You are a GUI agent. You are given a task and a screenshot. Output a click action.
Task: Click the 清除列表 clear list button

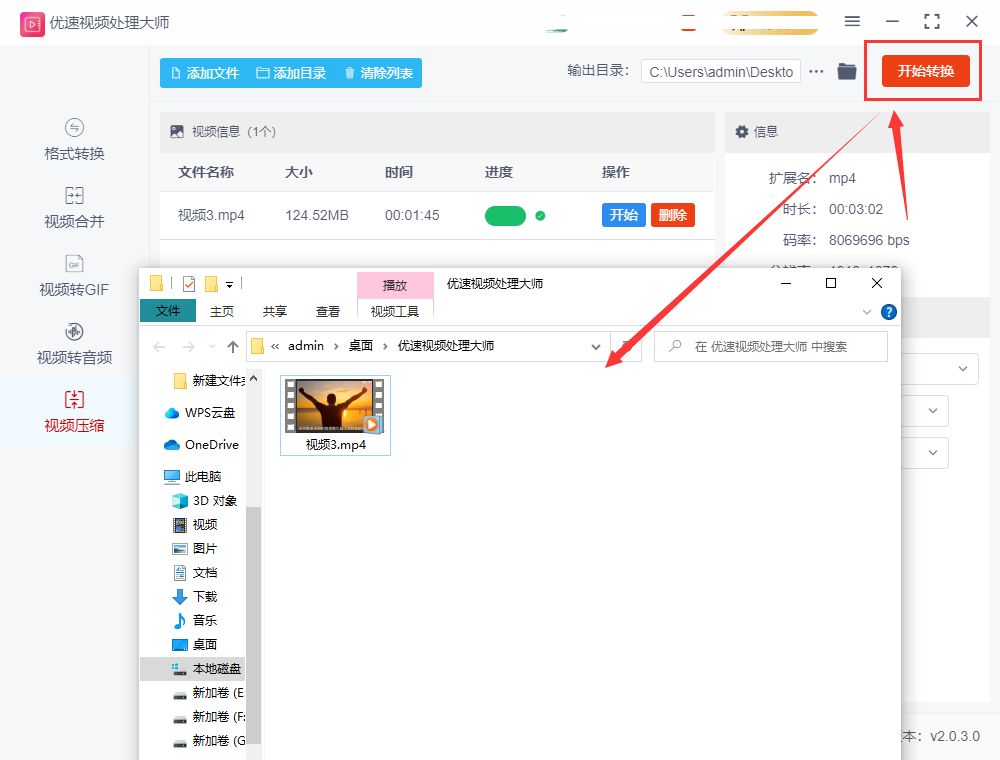(379, 73)
